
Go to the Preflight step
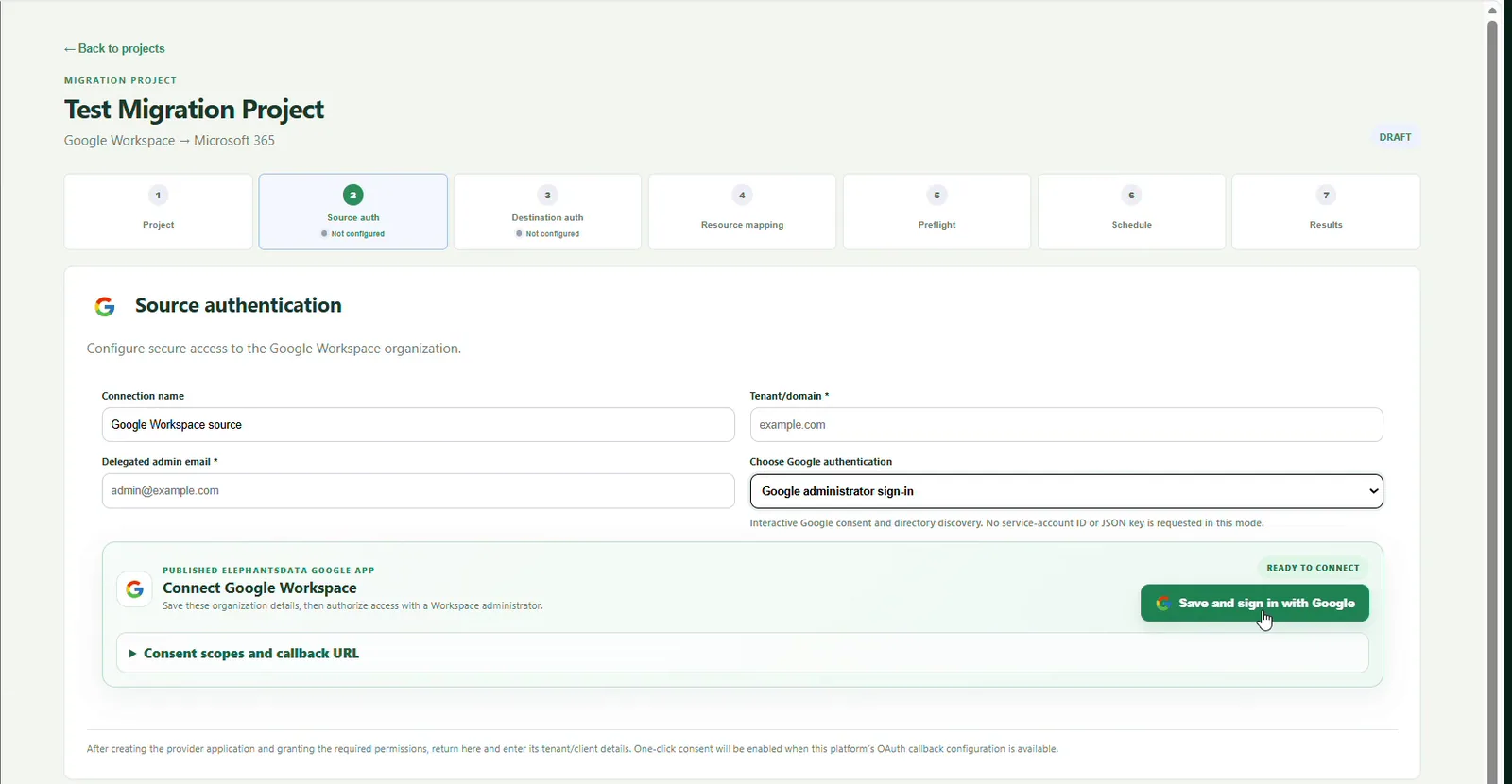coord(937,212)
